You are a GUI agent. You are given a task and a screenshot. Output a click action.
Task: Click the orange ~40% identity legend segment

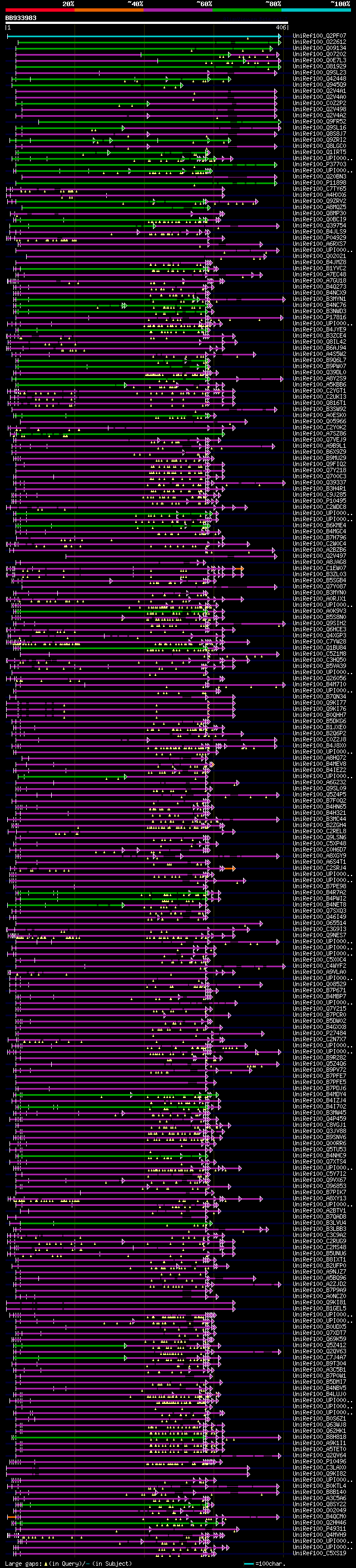(109, 11)
